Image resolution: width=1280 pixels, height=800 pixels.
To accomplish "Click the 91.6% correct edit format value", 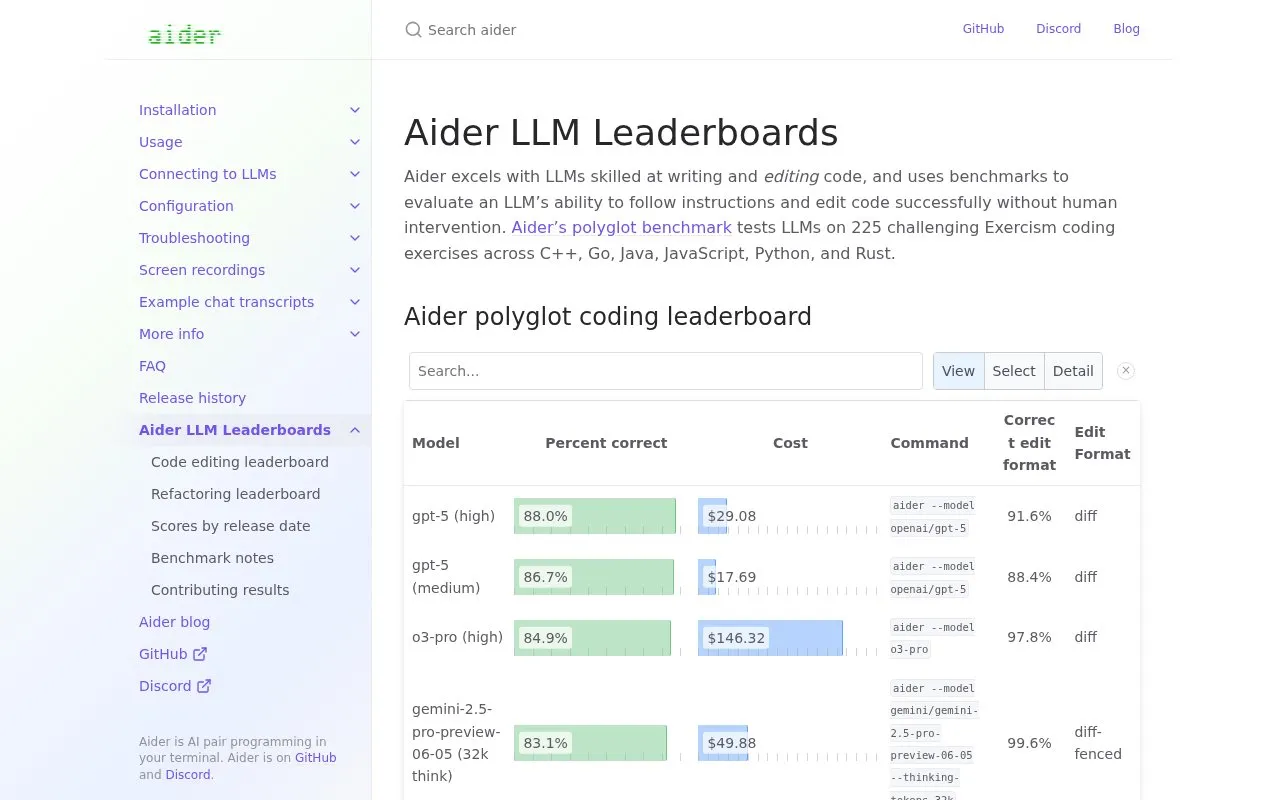I will [1029, 516].
